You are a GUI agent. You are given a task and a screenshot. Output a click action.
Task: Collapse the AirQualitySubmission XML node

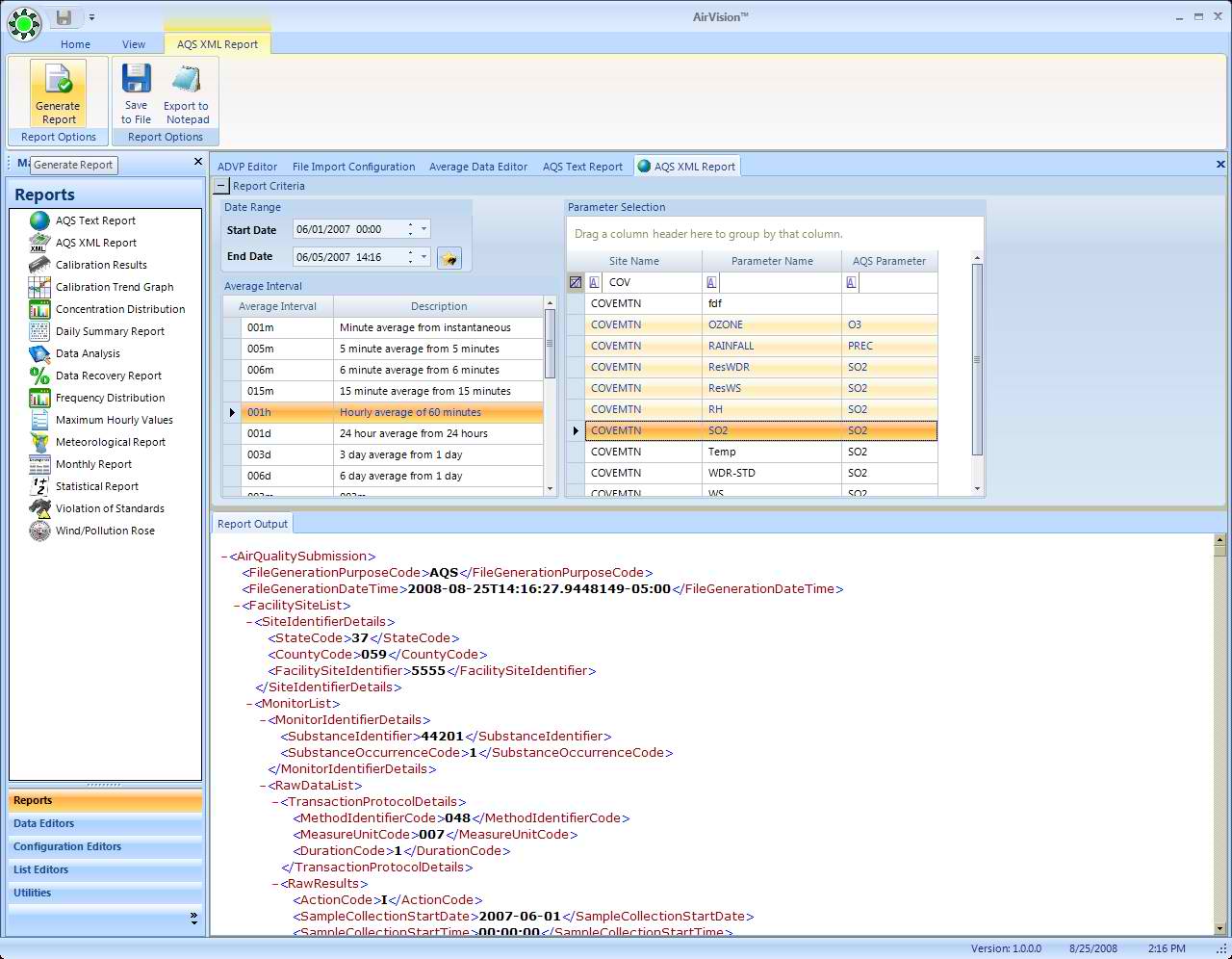click(224, 557)
